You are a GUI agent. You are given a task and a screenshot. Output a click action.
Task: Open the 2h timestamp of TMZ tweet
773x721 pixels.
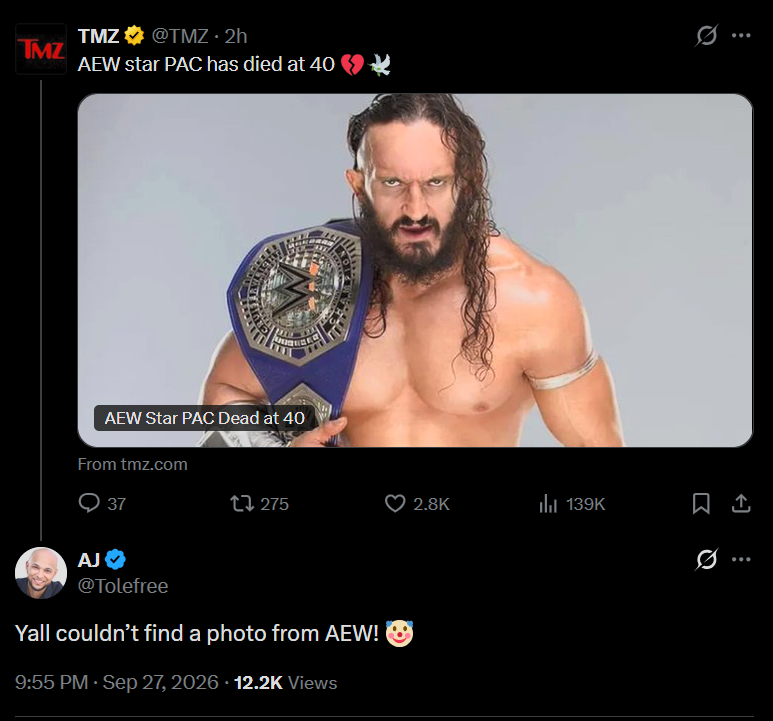[x=236, y=36]
